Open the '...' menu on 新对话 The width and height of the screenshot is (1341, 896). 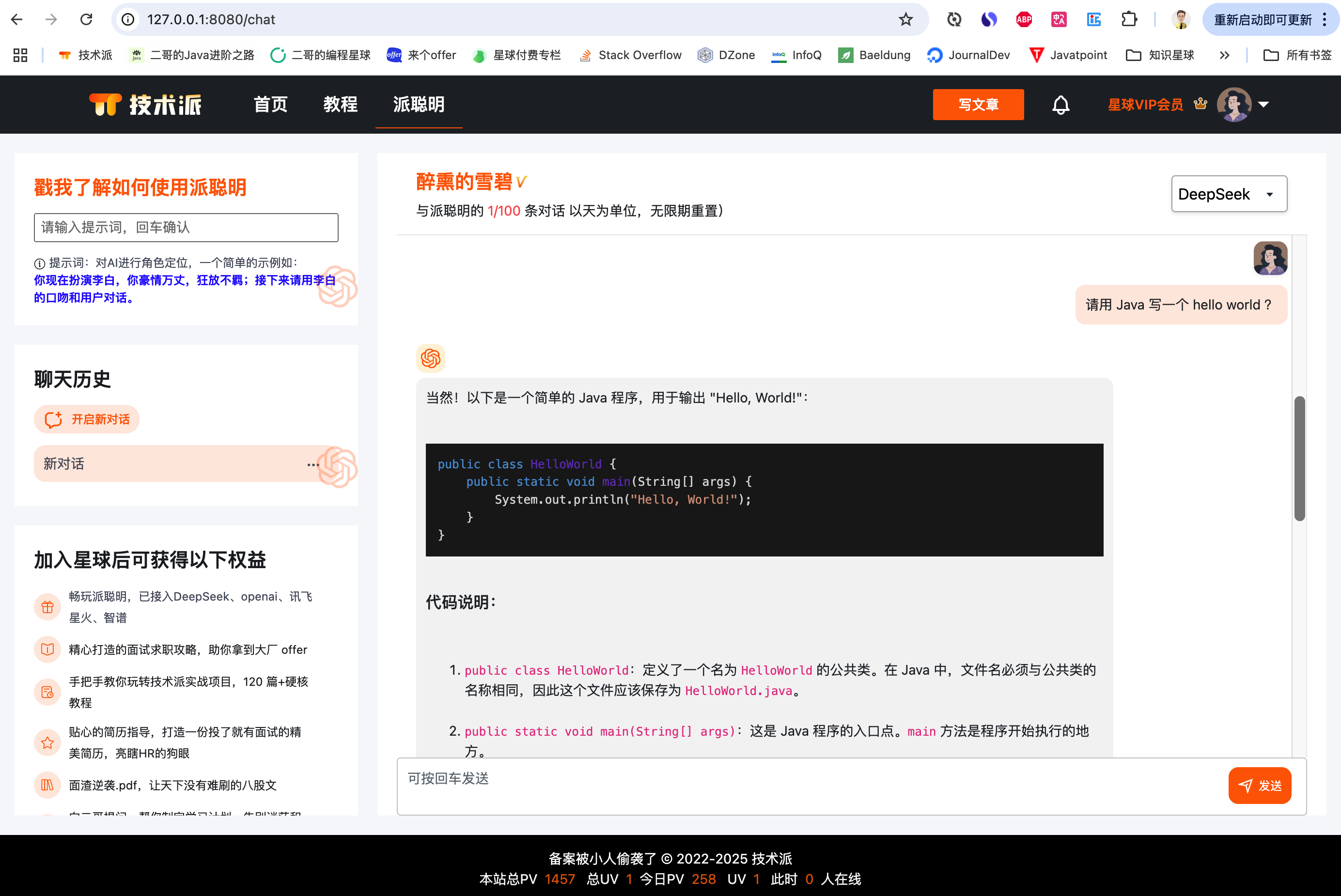pos(313,464)
